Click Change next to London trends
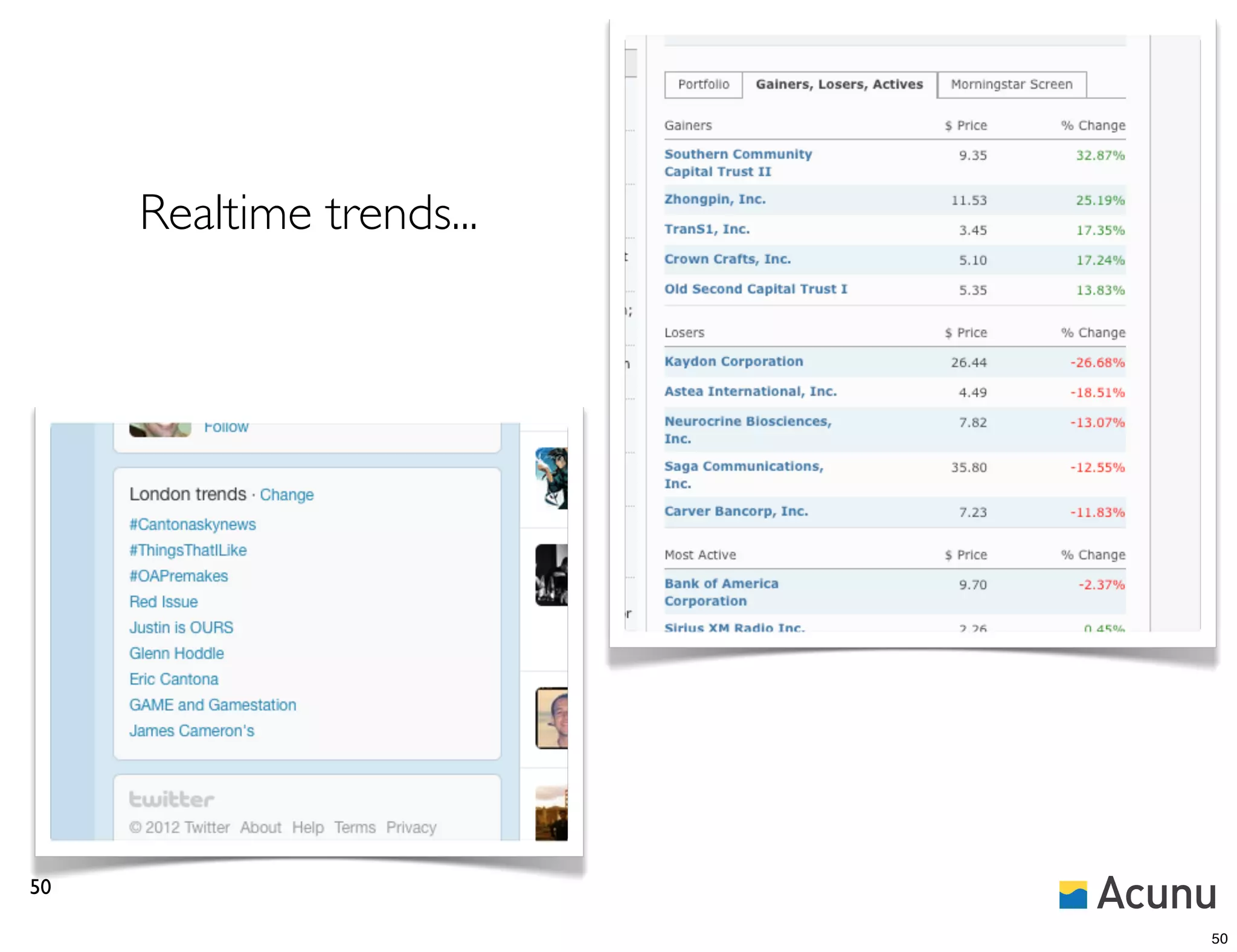The image size is (1237, 952). [287, 495]
